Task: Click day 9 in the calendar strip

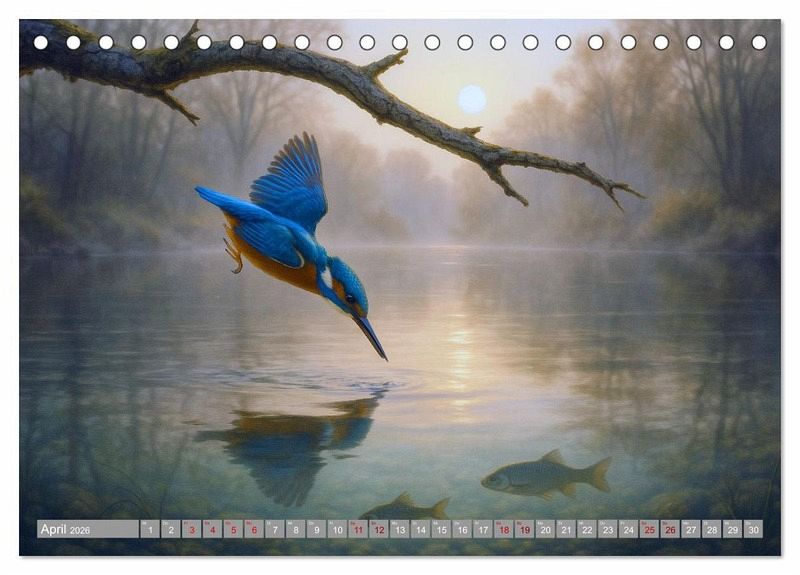Action: click(317, 529)
